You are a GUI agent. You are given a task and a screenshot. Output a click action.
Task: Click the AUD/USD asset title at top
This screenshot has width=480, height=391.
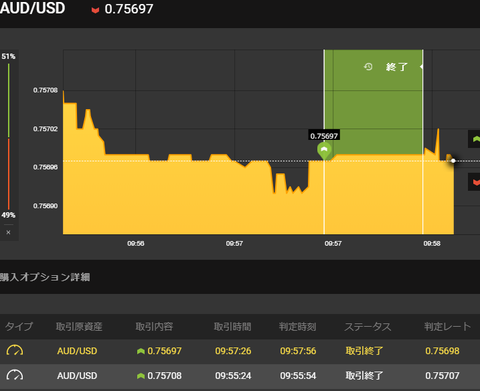[x=32, y=8]
